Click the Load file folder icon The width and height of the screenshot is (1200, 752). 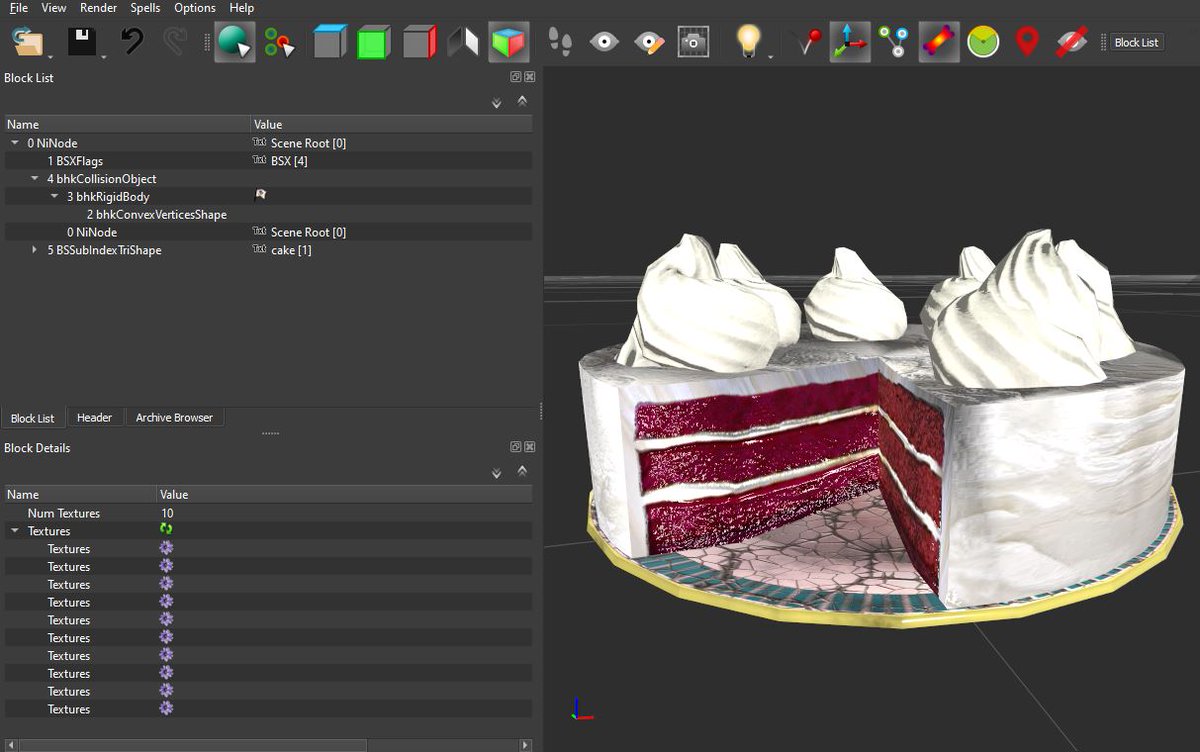[x=28, y=42]
